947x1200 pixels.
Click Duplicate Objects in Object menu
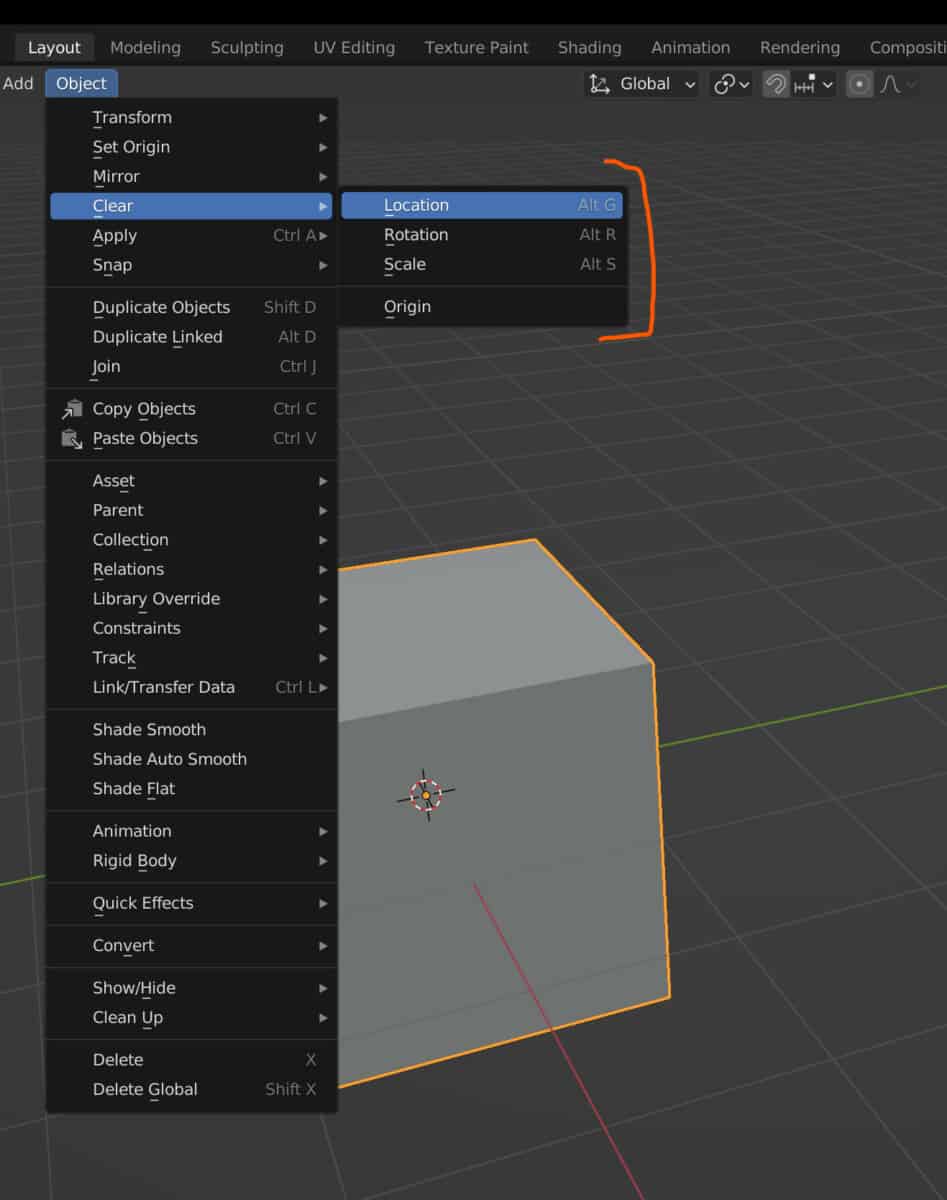coord(162,307)
